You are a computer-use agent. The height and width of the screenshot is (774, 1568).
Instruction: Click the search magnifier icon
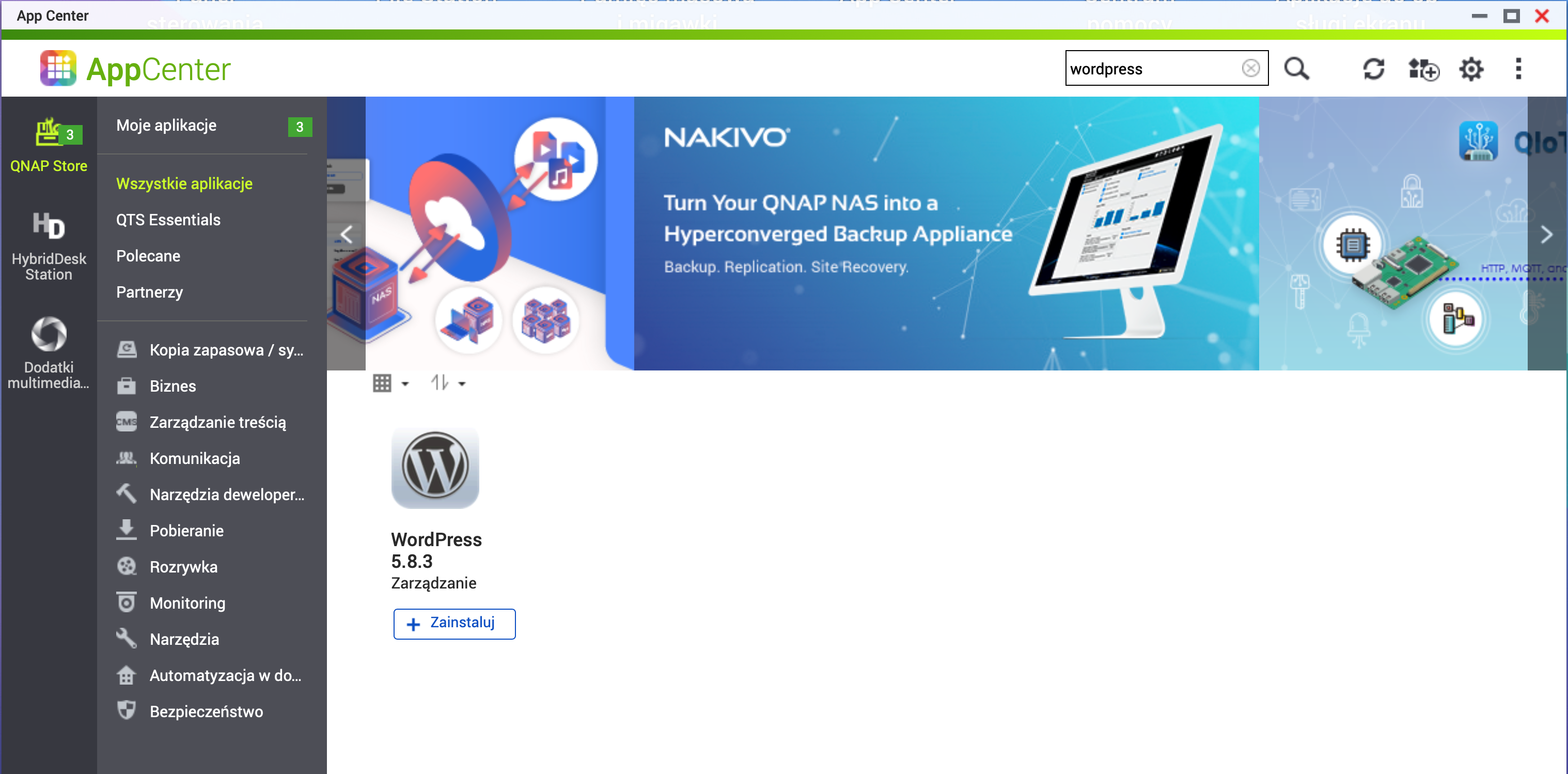tap(1296, 69)
